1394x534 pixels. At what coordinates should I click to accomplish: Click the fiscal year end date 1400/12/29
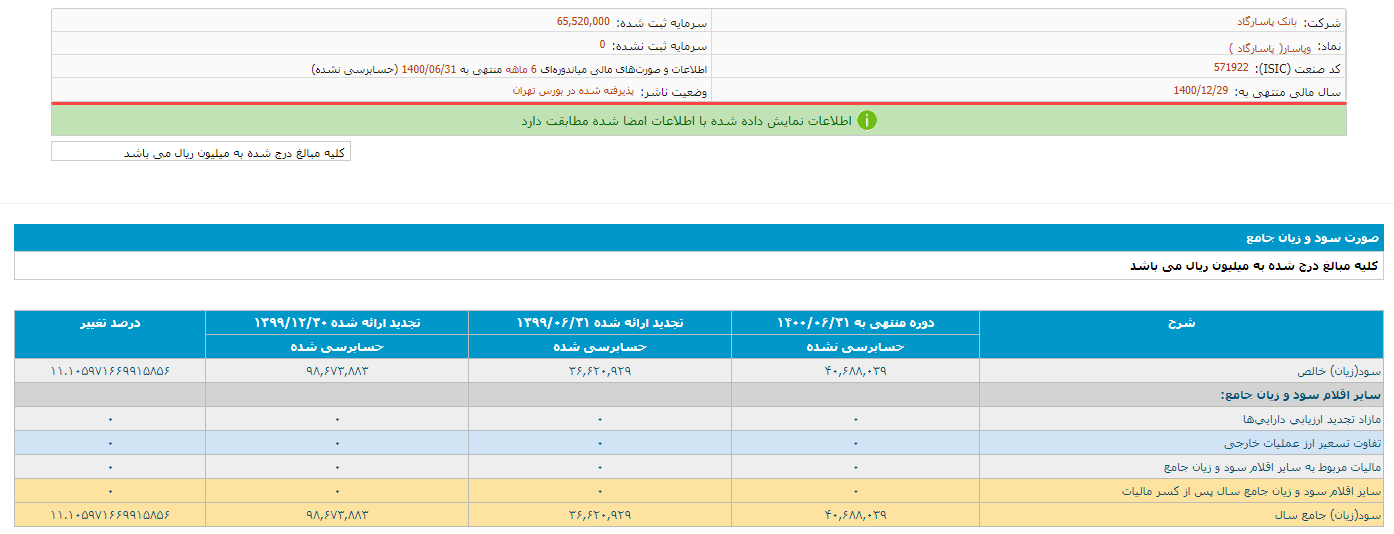pyautogui.click(x=1200, y=91)
